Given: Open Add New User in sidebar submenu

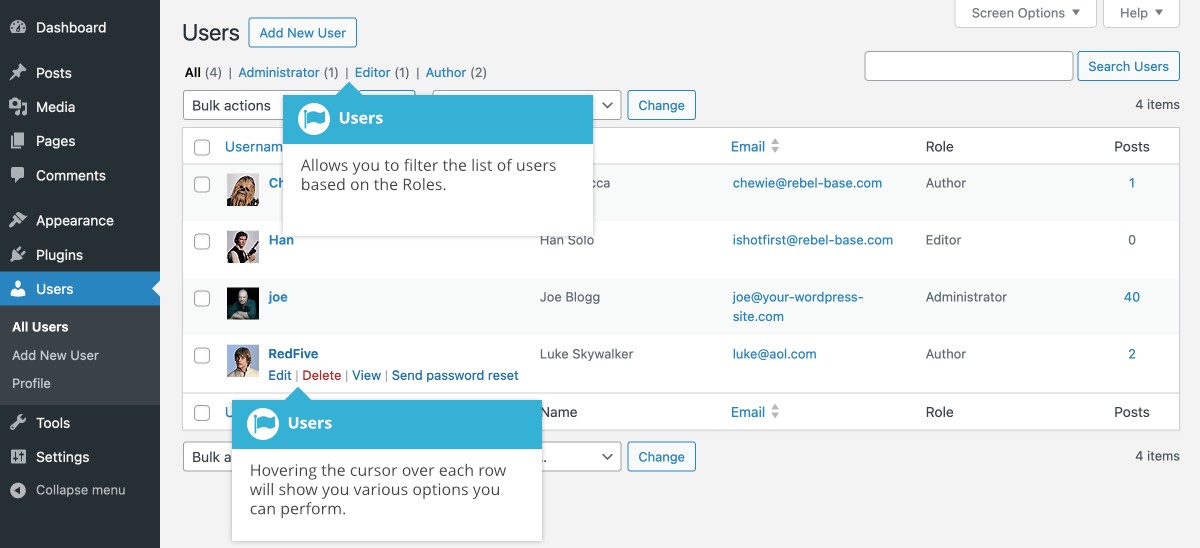Looking at the screenshot, I should point(55,355).
